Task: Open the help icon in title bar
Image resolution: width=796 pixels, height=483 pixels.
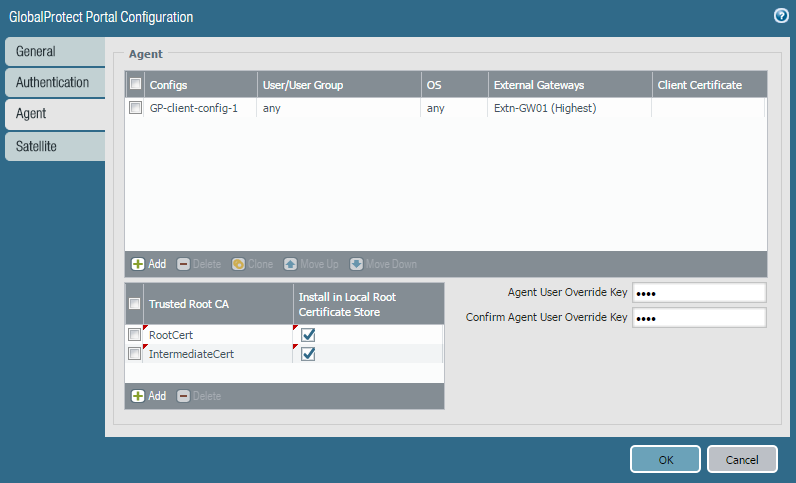Action: coord(781,16)
